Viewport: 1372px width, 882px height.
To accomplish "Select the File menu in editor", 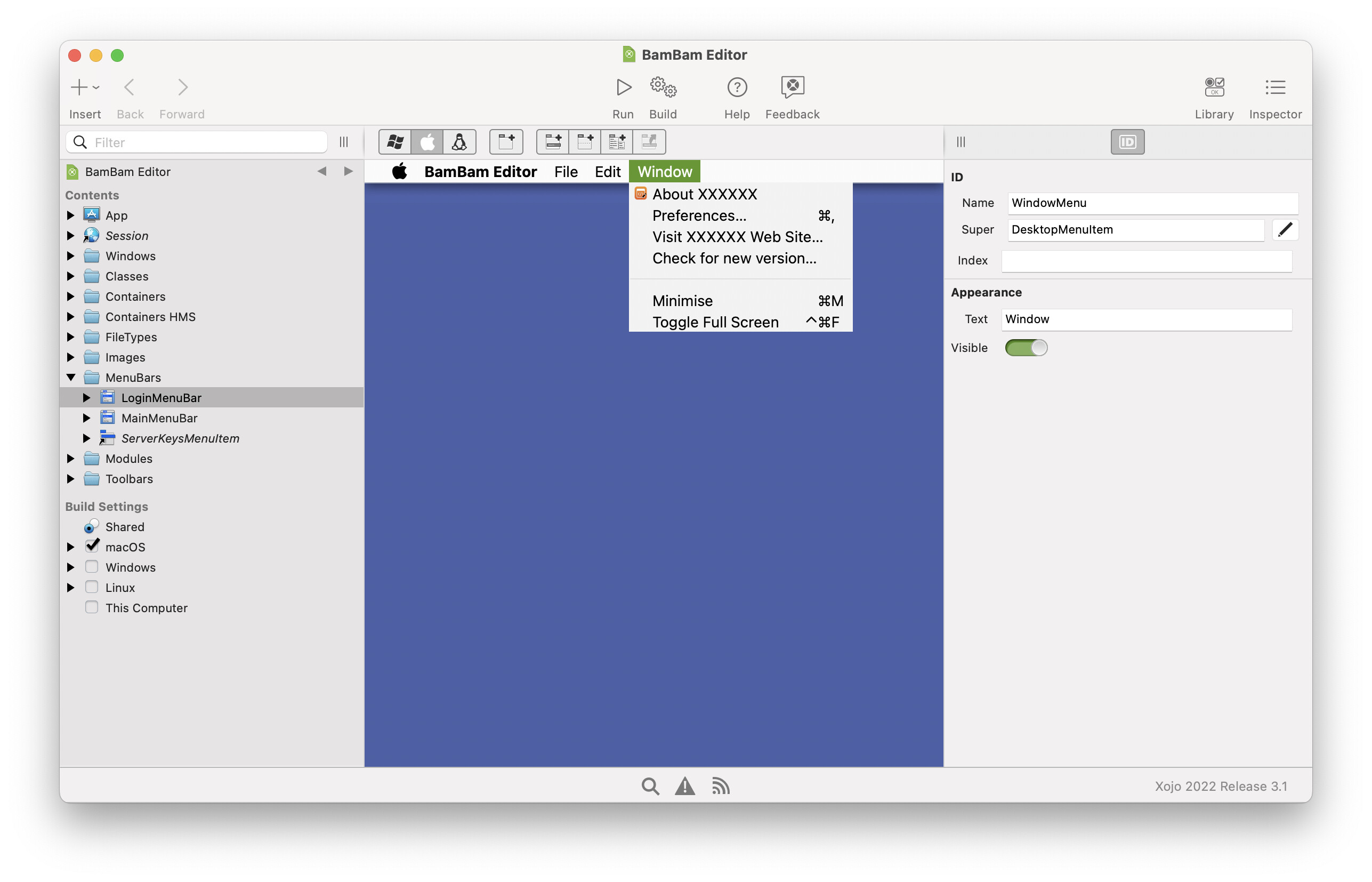I will (566, 171).
